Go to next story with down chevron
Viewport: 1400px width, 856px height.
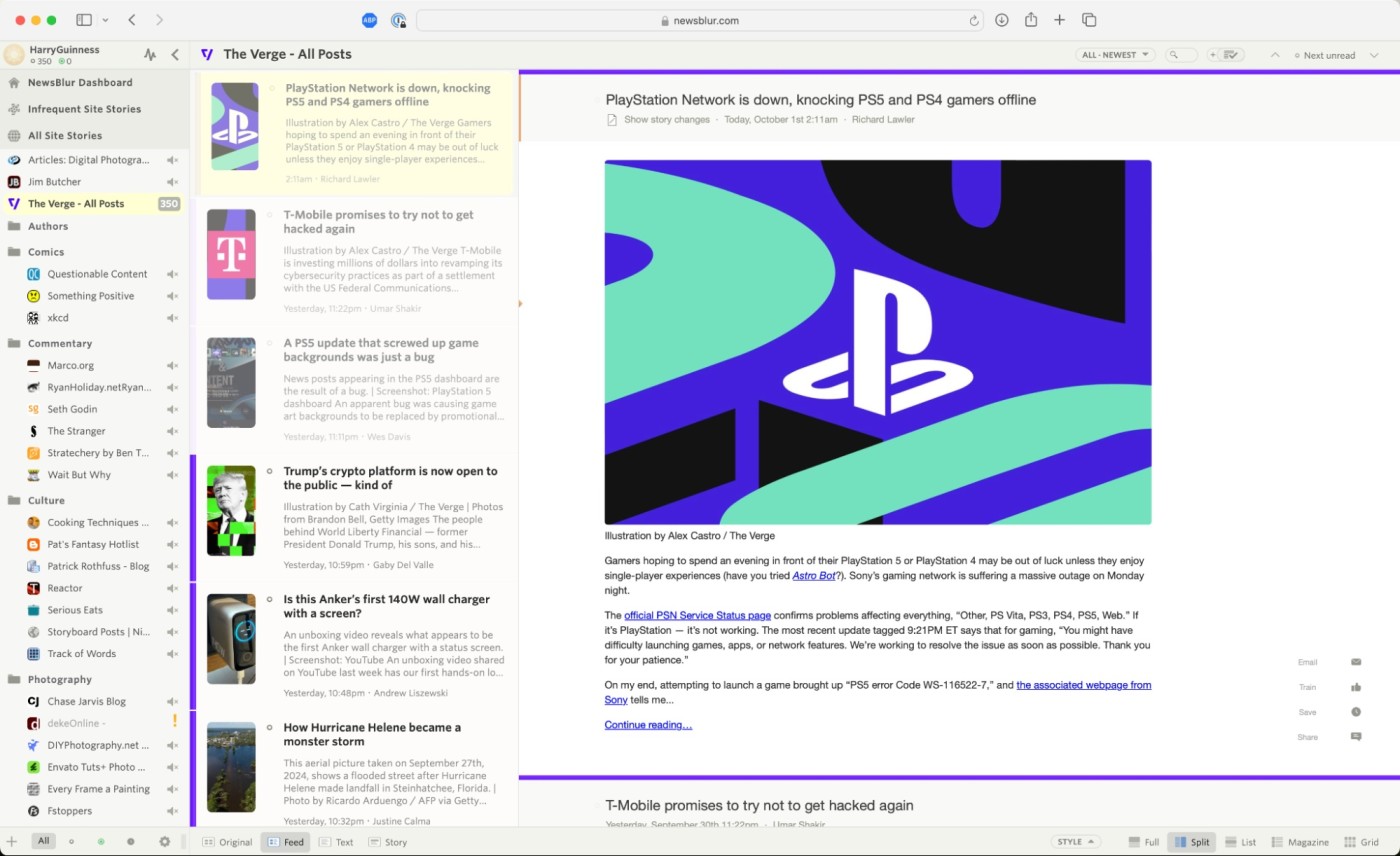[x=1375, y=55]
